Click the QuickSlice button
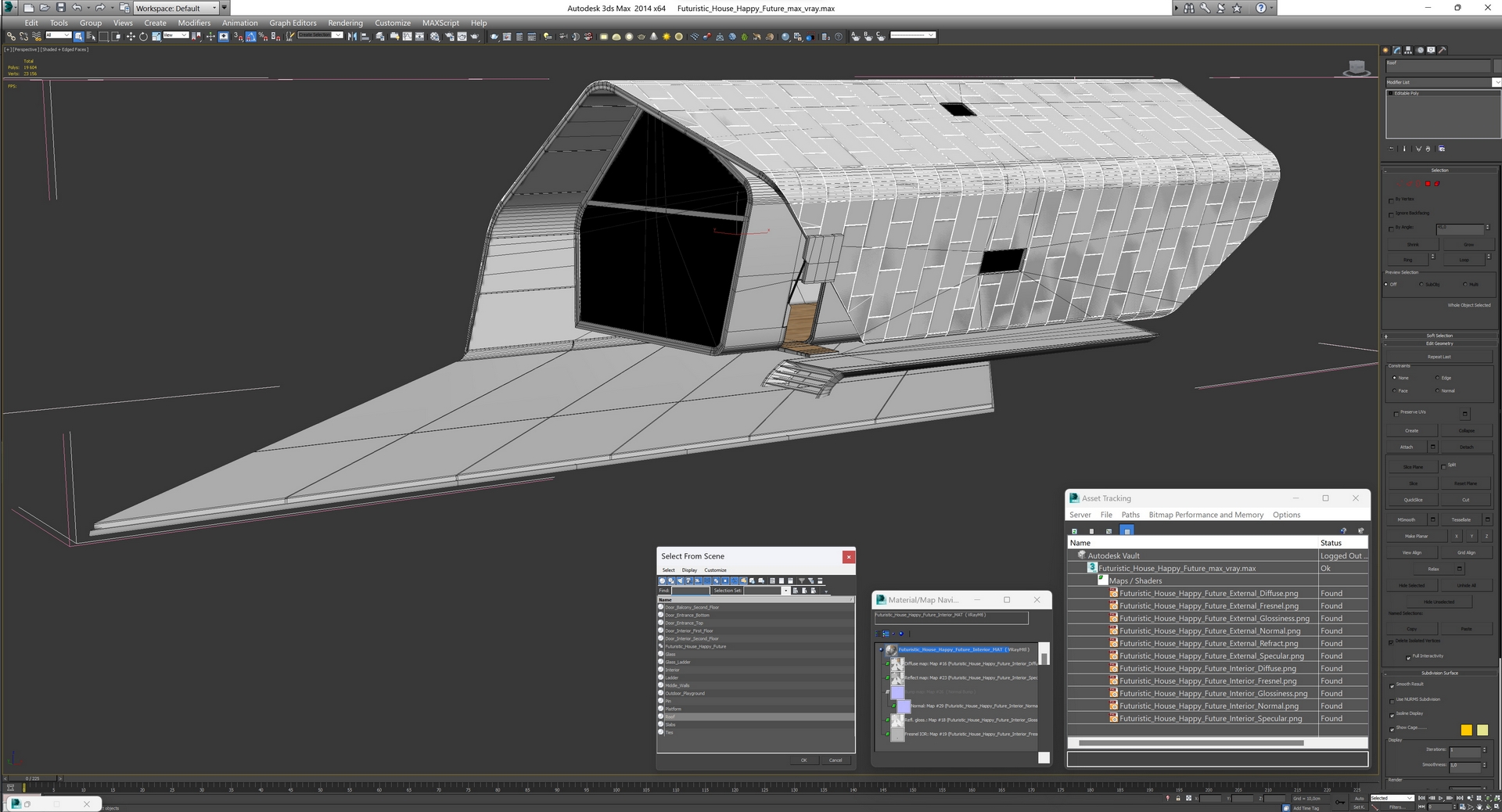 coord(1413,500)
